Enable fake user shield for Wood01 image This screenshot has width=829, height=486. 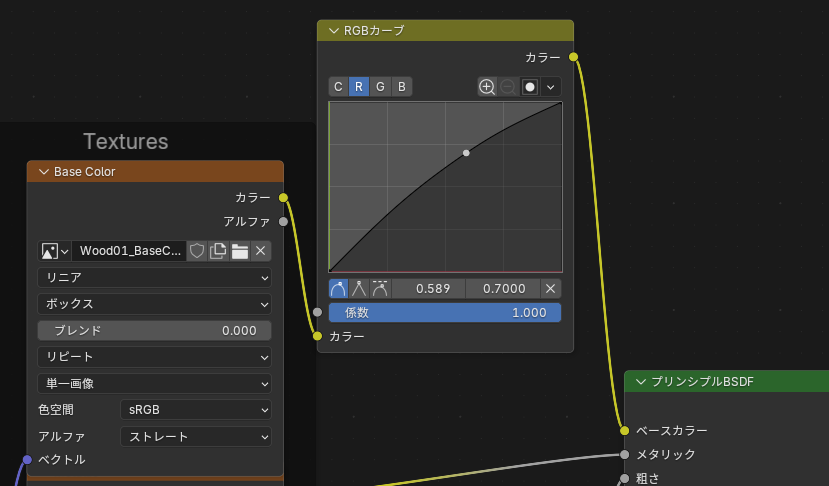(x=197, y=251)
